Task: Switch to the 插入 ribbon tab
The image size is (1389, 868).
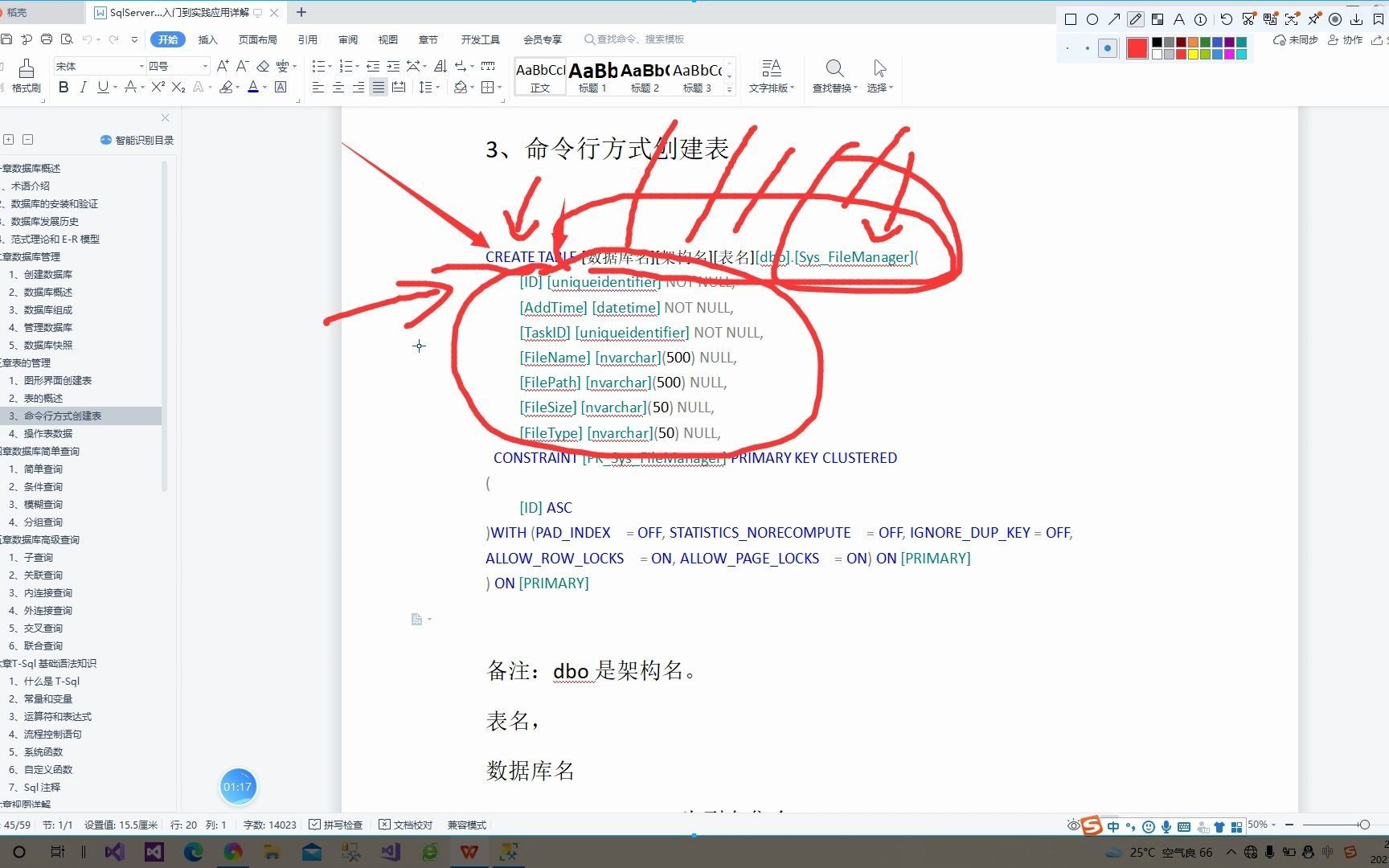Action: click(x=207, y=39)
